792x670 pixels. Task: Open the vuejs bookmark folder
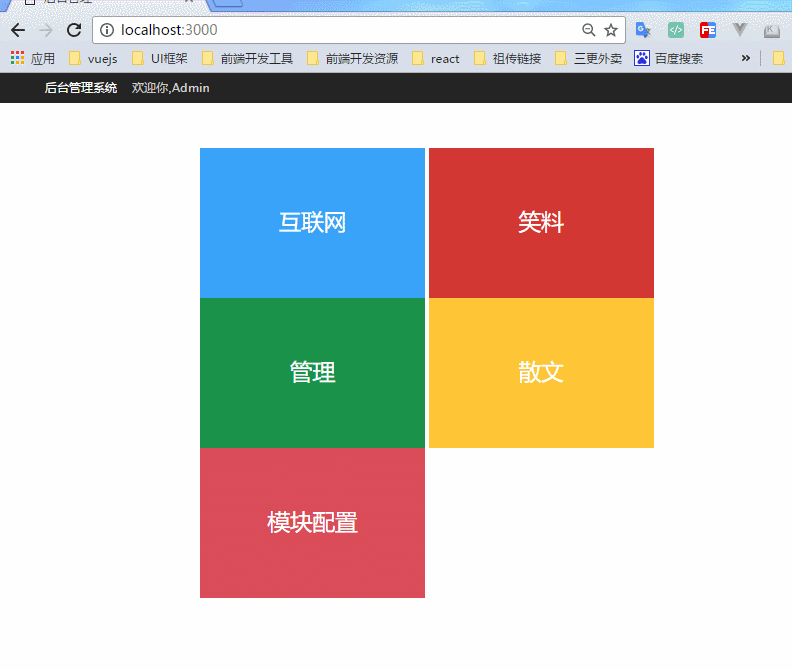(x=93, y=59)
